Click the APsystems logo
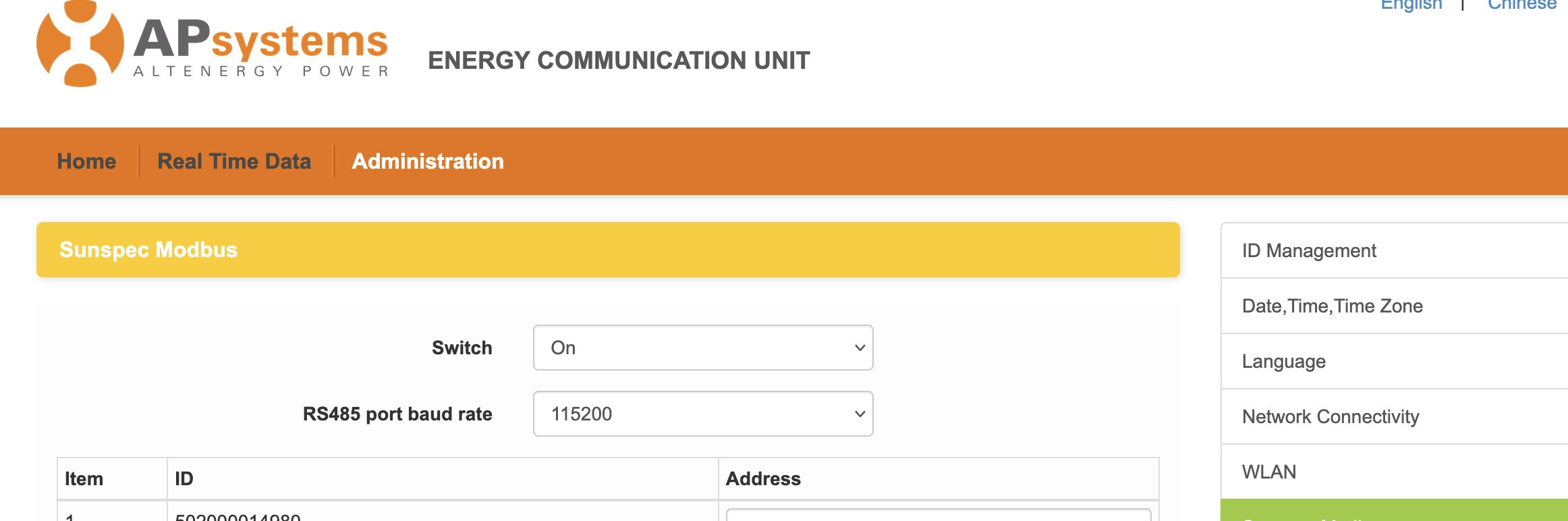The image size is (1568, 521). click(x=213, y=46)
